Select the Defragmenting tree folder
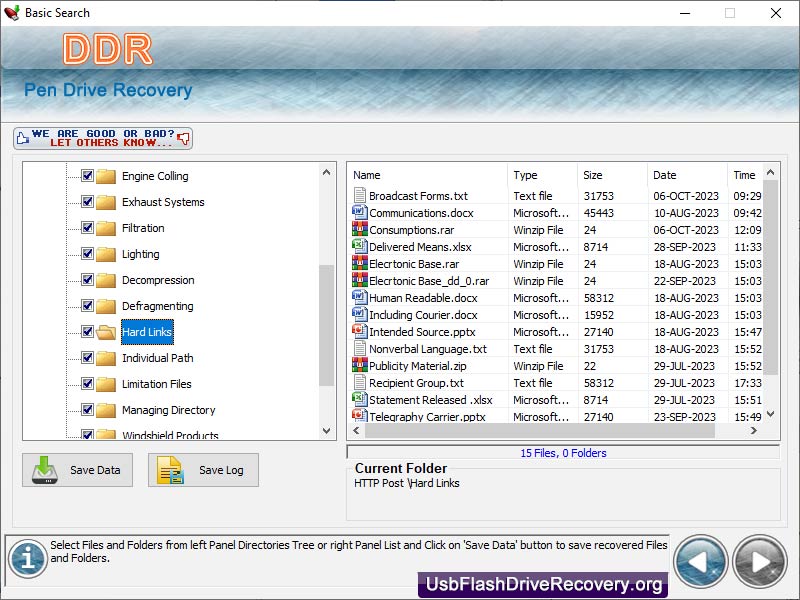800x600 pixels. pos(158,306)
